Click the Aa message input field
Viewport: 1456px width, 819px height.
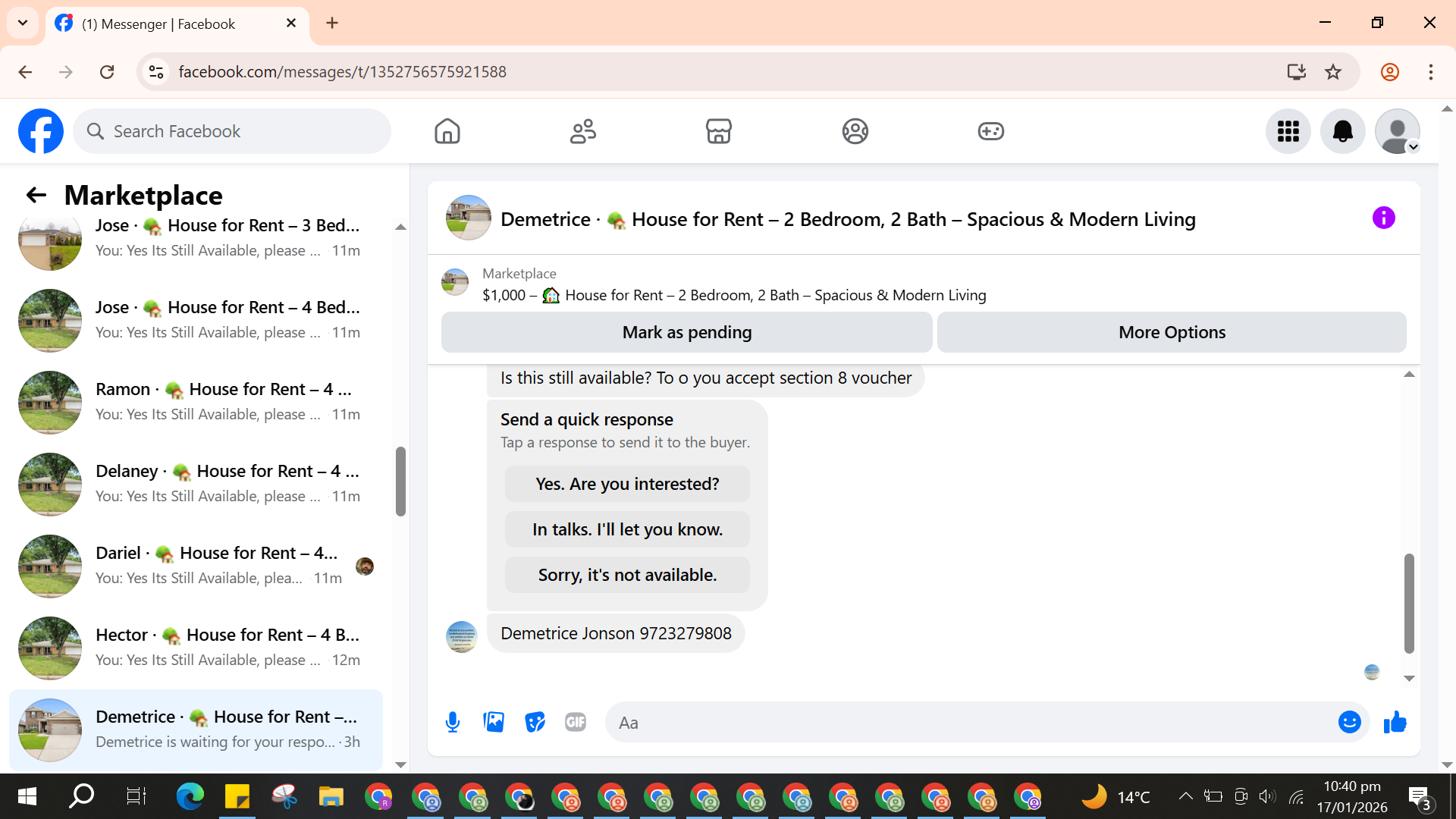pos(971,723)
